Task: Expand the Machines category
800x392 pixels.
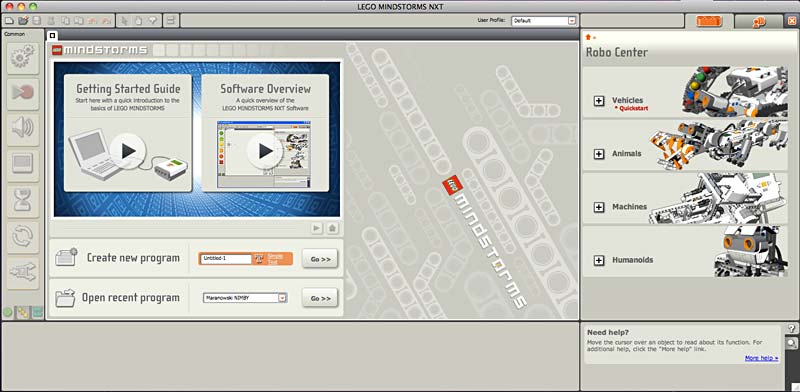Action: coord(599,207)
